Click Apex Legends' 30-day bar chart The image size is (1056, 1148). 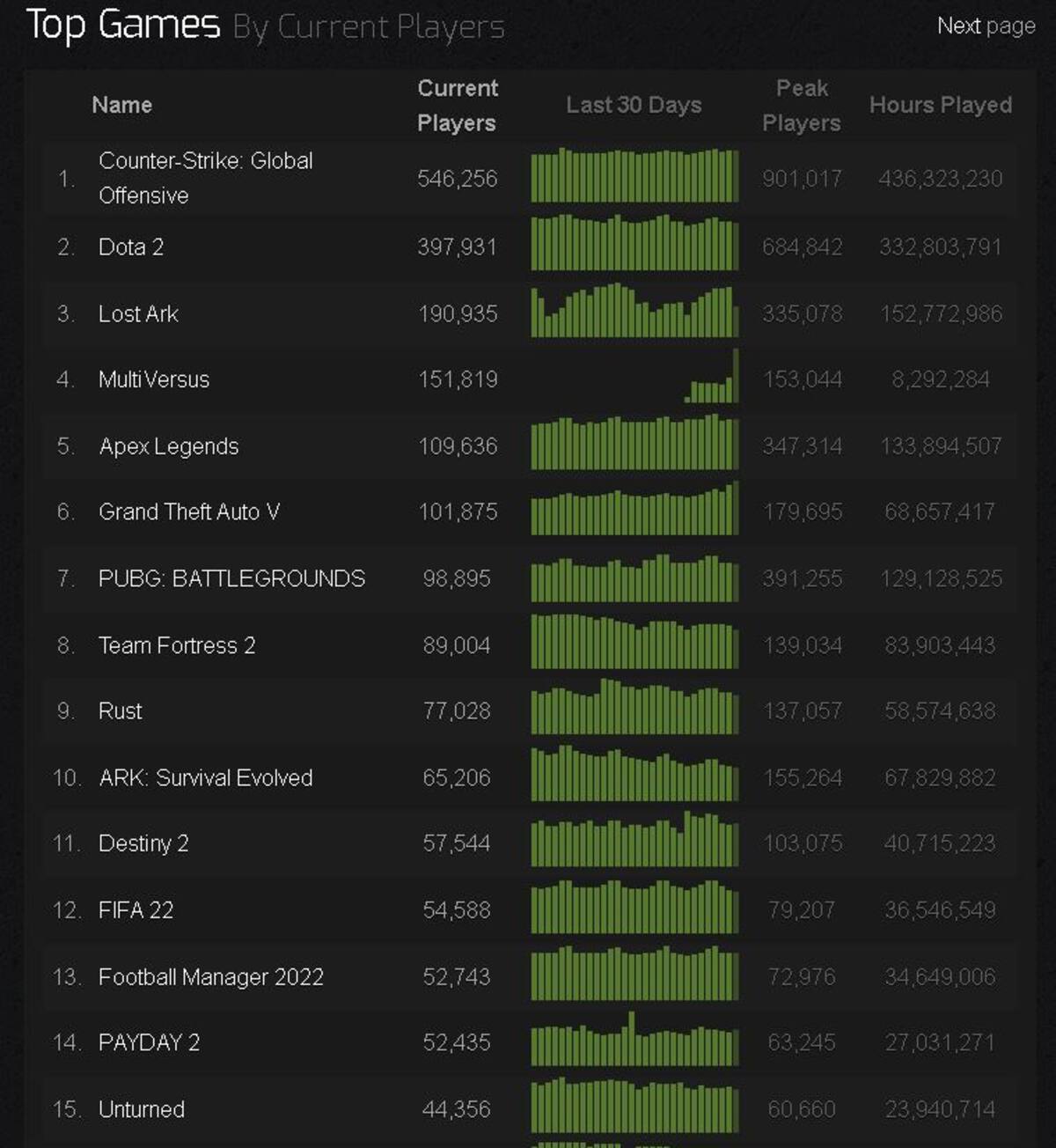[634, 443]
